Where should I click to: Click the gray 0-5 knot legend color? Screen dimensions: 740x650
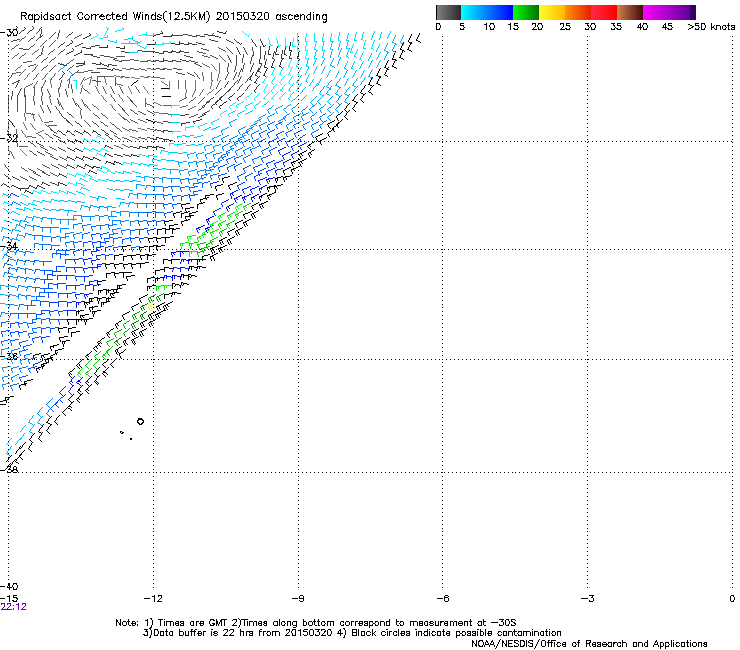click(x=448, y=12)
